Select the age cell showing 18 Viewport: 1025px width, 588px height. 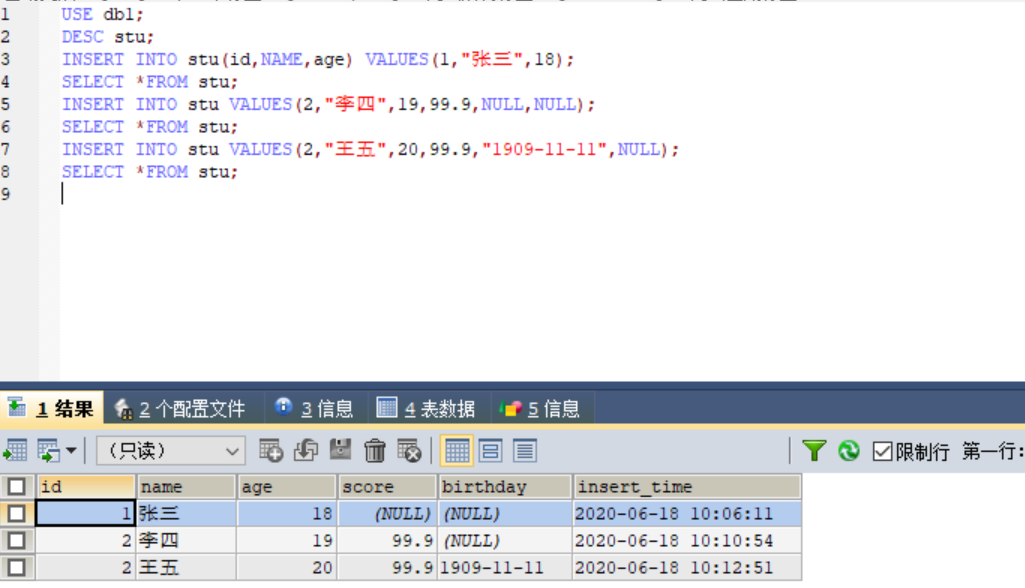pos(287,513)
